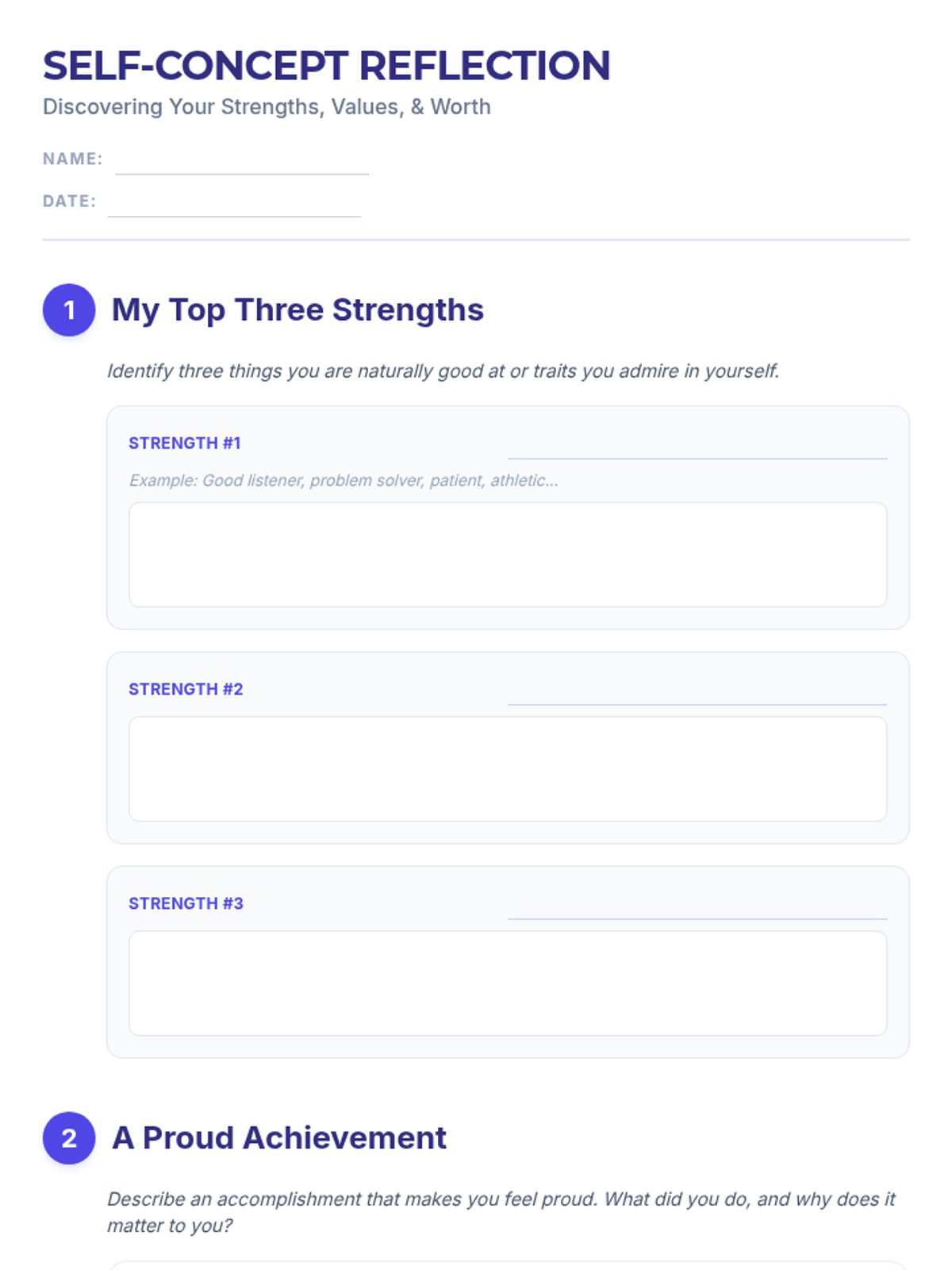This screenshot has height=1270, width=952.
Task: Click the number 2 circle badge
Action: (x=69, y=1137)
